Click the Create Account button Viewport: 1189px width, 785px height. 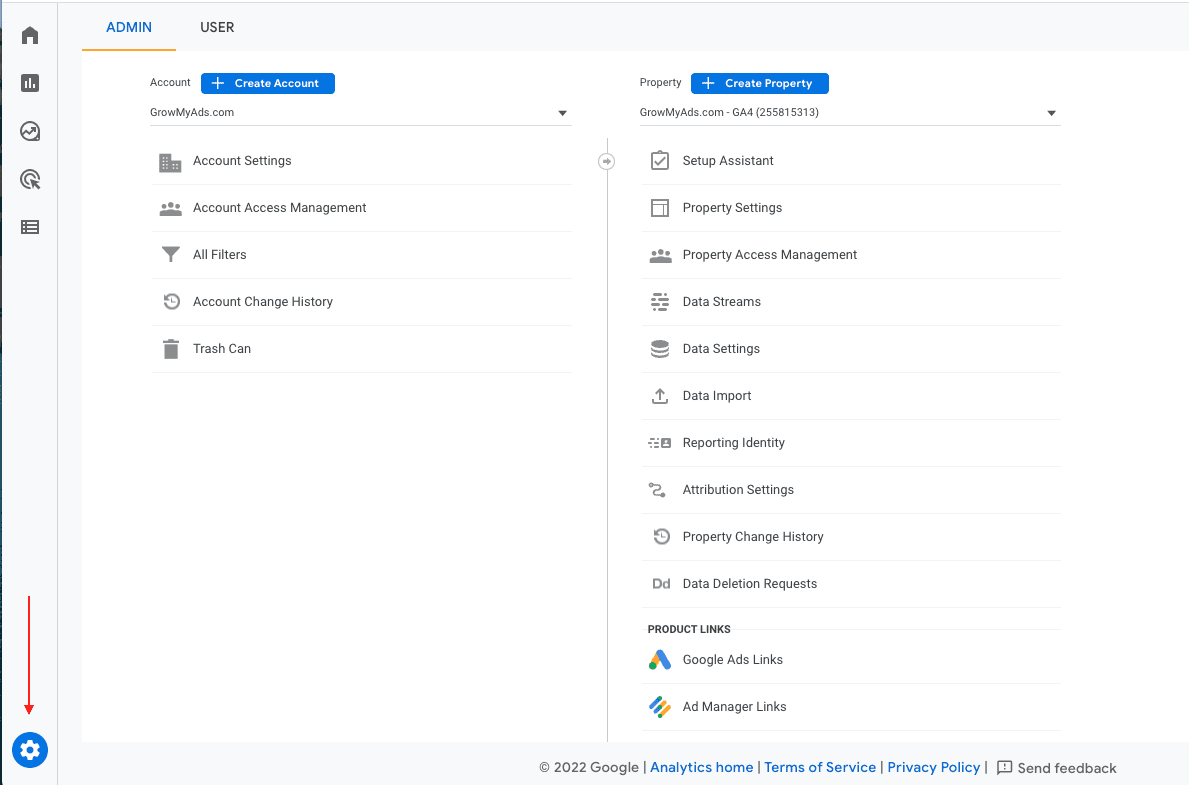(268, 83)
